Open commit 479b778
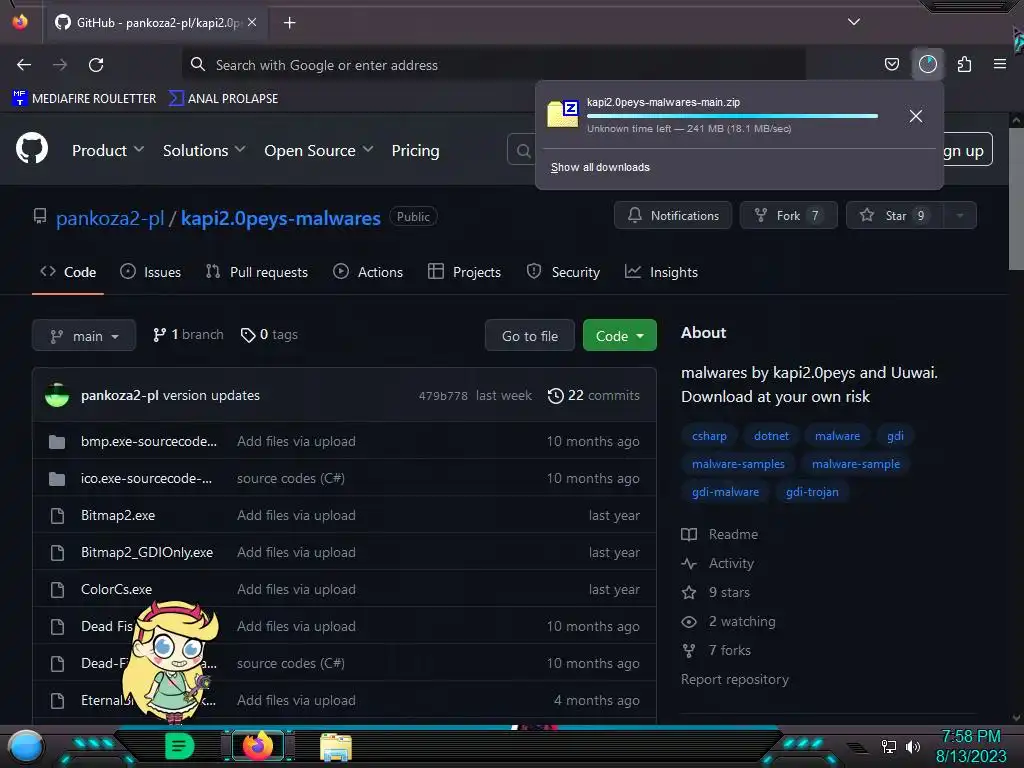The image size is (1024, 768). pos(443,396)
